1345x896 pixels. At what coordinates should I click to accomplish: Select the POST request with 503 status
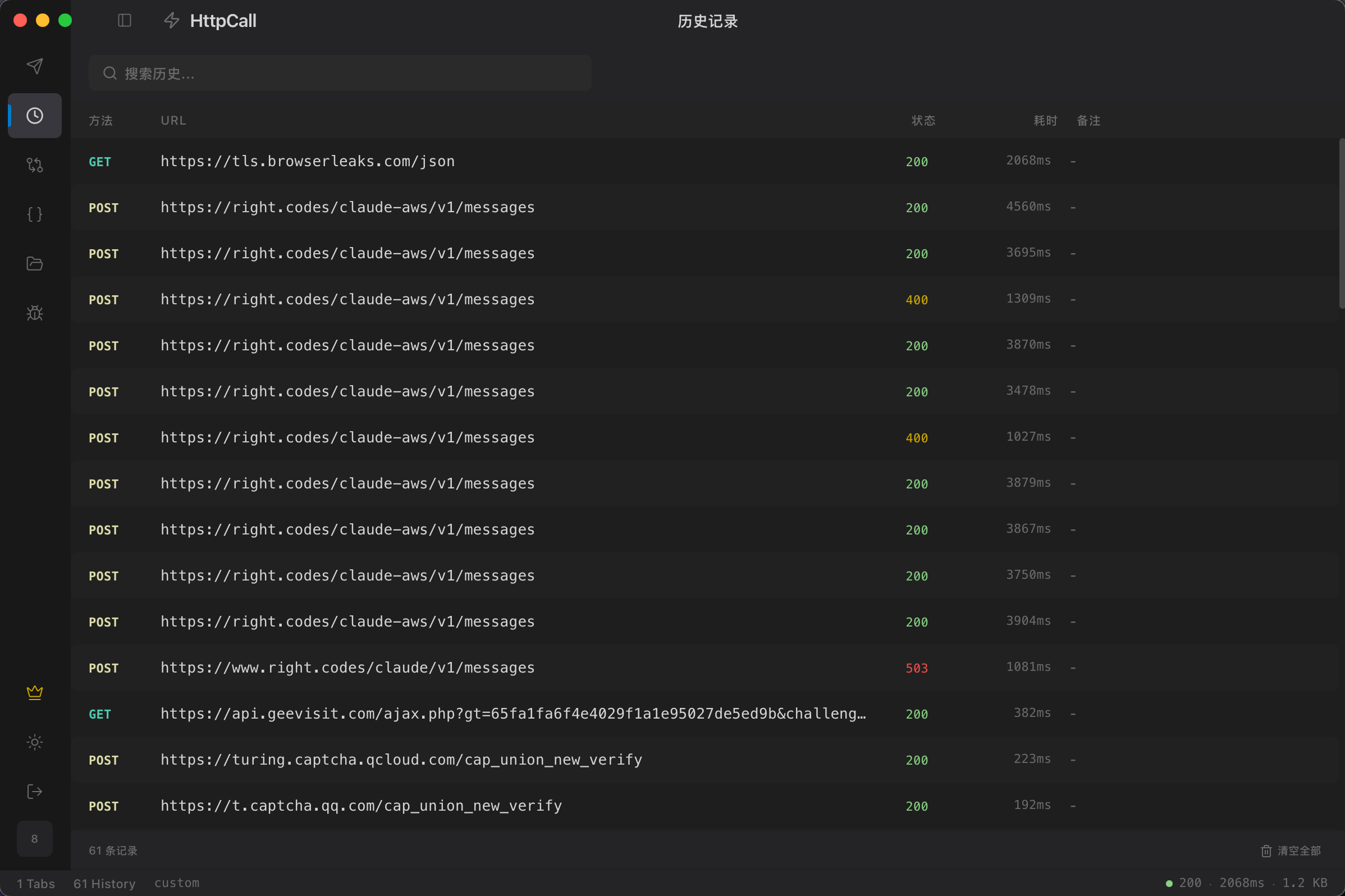coord(347,668)
